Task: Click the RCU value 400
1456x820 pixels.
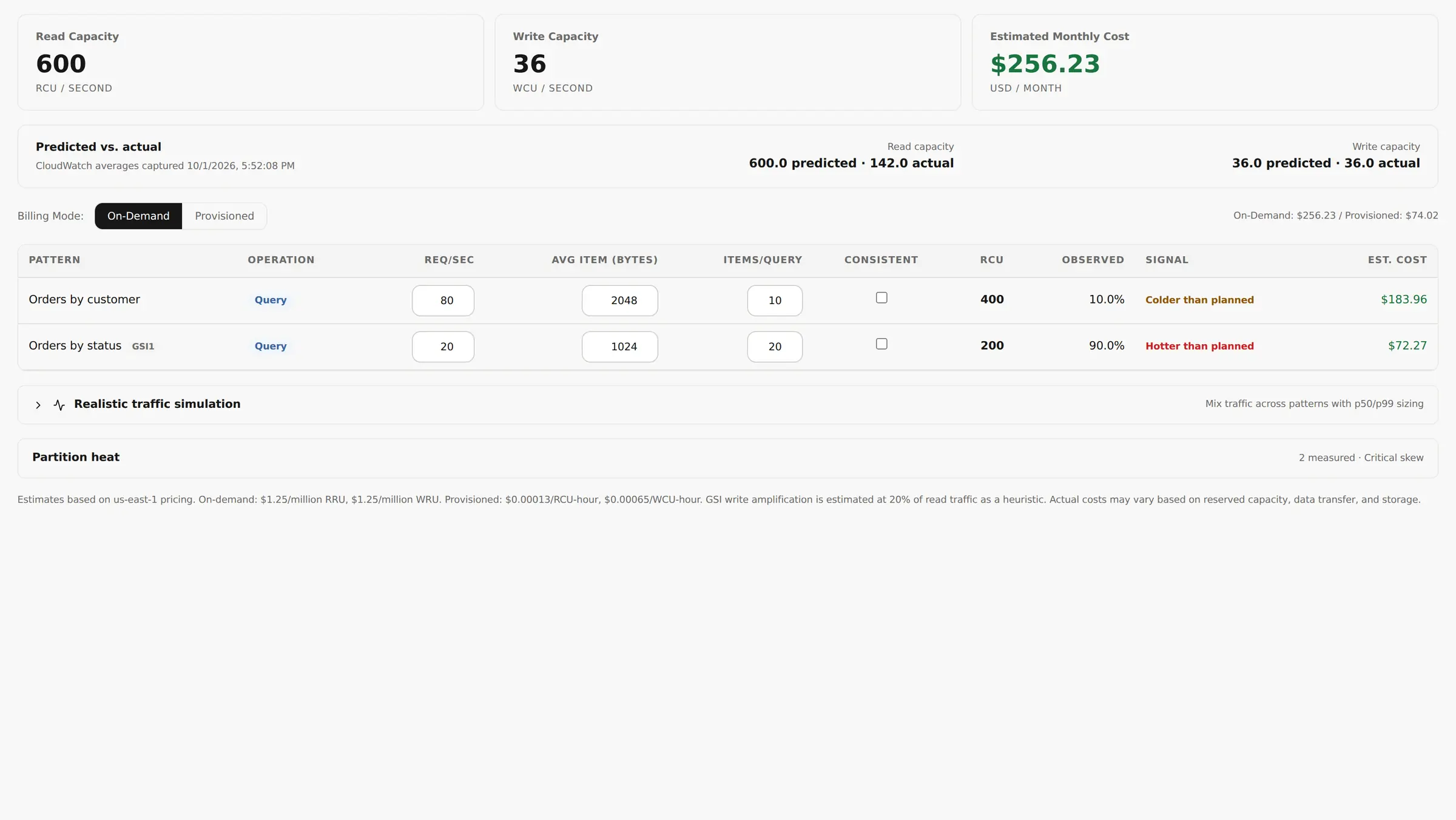Action: click(x=992, y=299)
